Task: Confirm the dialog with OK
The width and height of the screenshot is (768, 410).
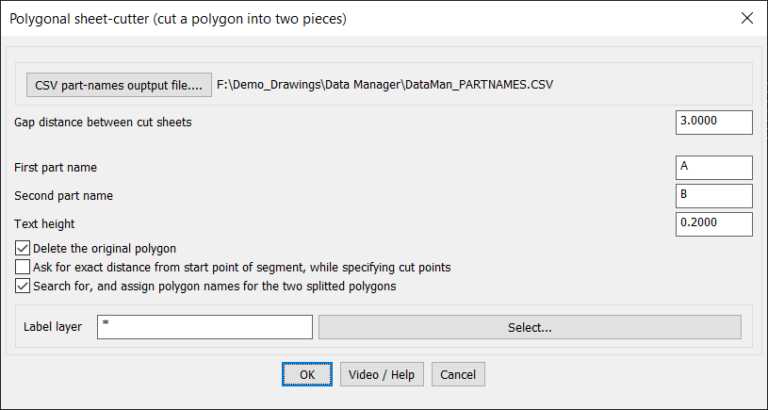Action: [x=307, y=374]
